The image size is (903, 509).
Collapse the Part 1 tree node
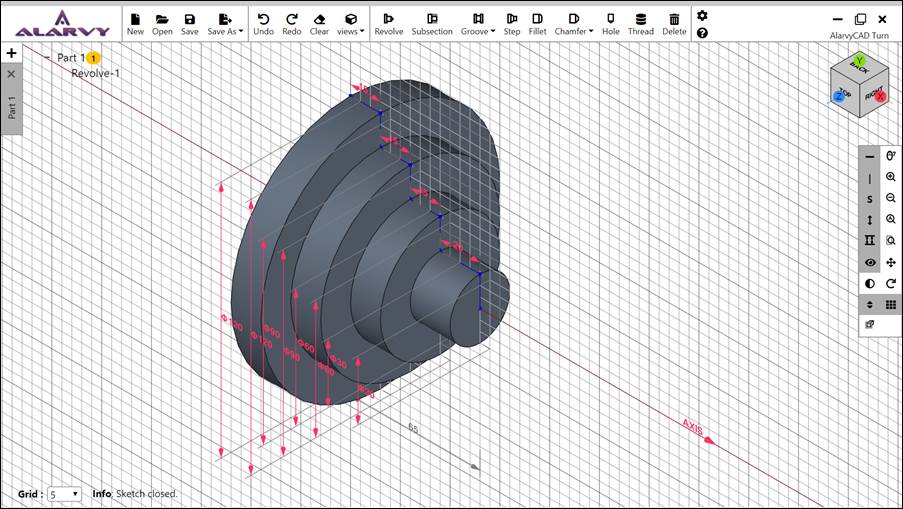click(47, 58)
